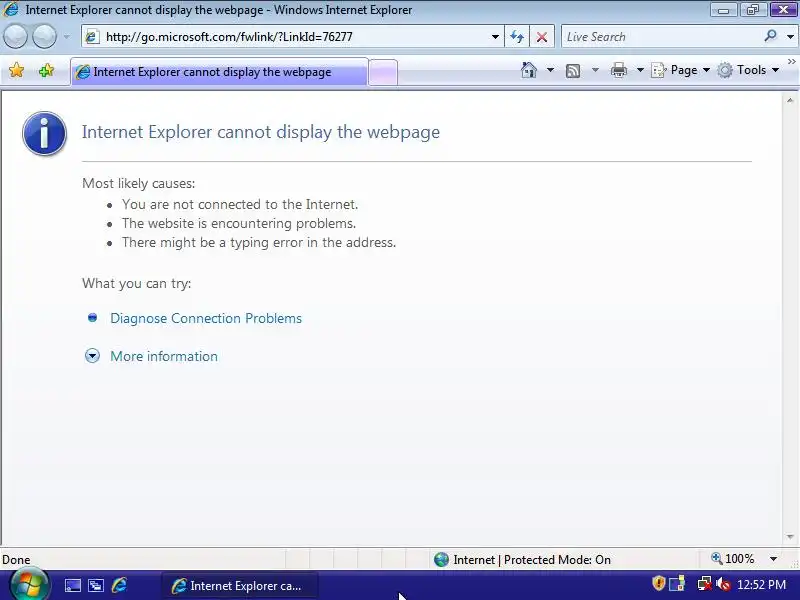Screen dimensions: 800x600
Task: Expand the feeds dropdown arrow
Action: coord(595,70)
